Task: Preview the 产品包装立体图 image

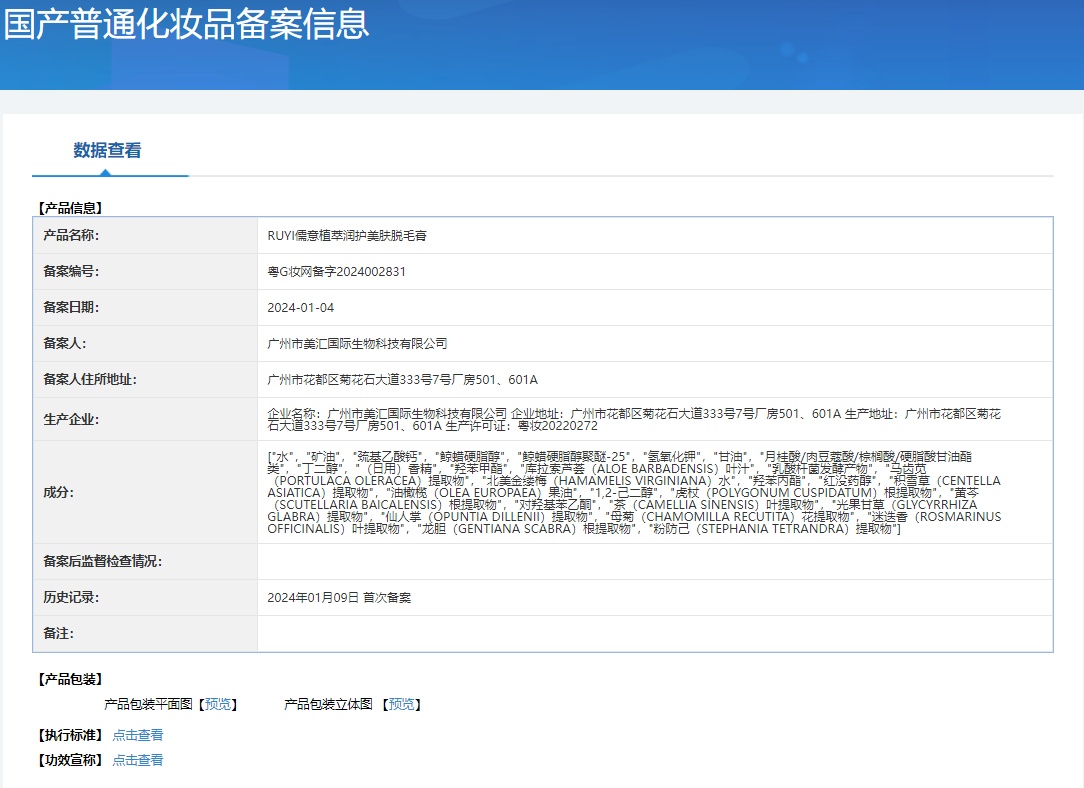Action: click(x=402, y=704)
